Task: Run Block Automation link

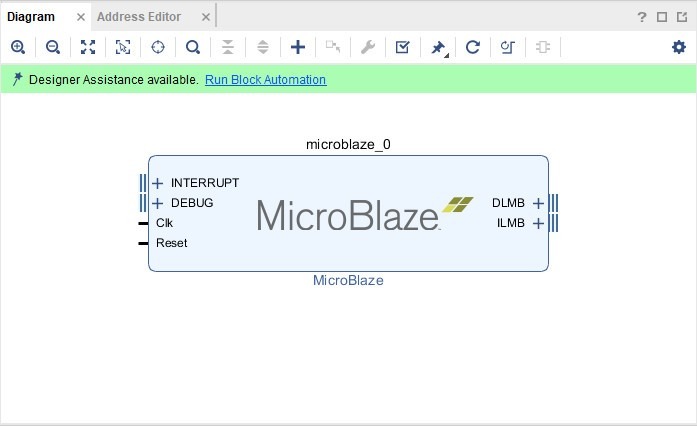Action: (x=265, y=80)
